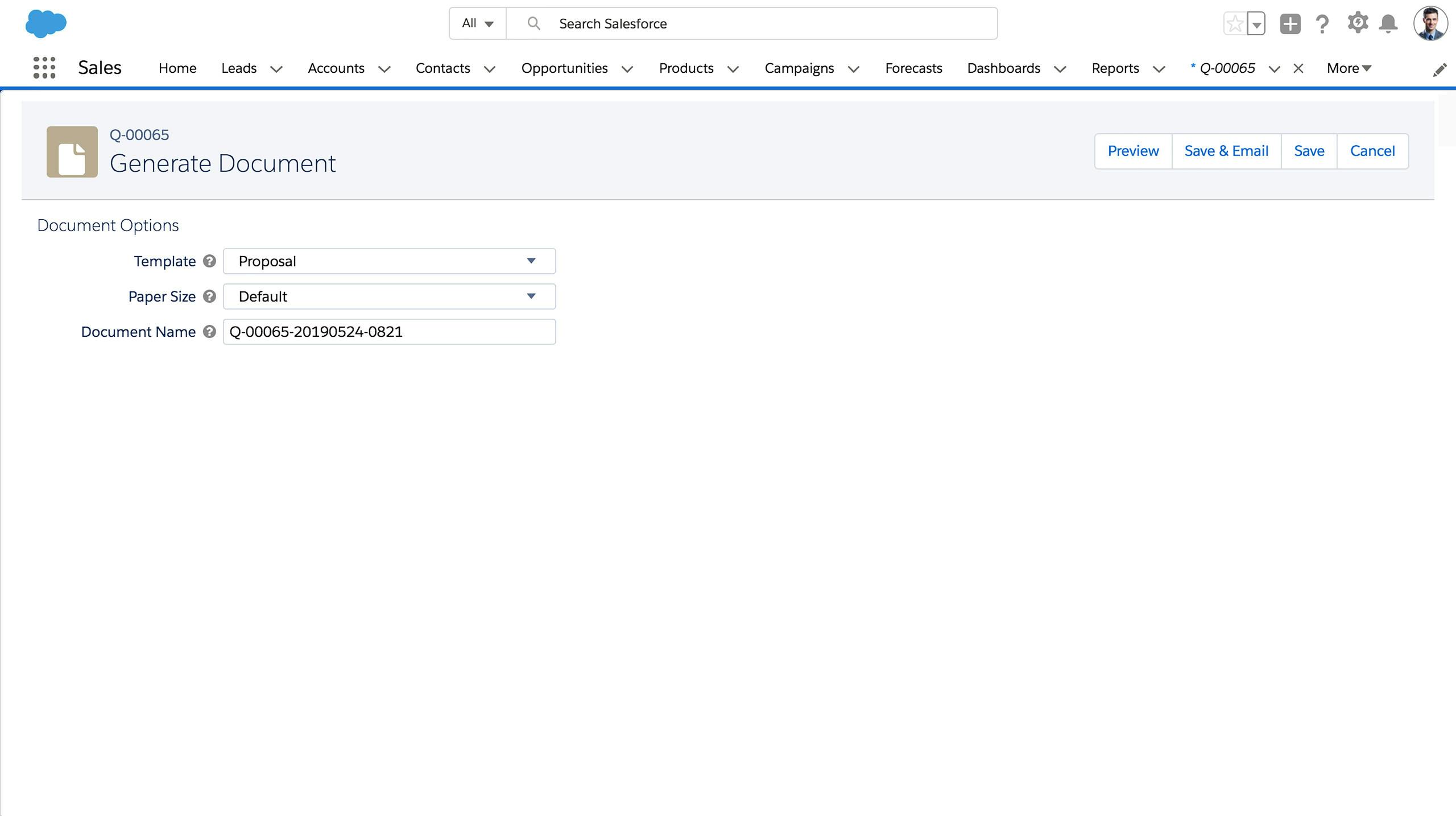Viewport: 1456px width, 816px height.
Task: Switch to the Products tab
Action: (x=686, y=68)
